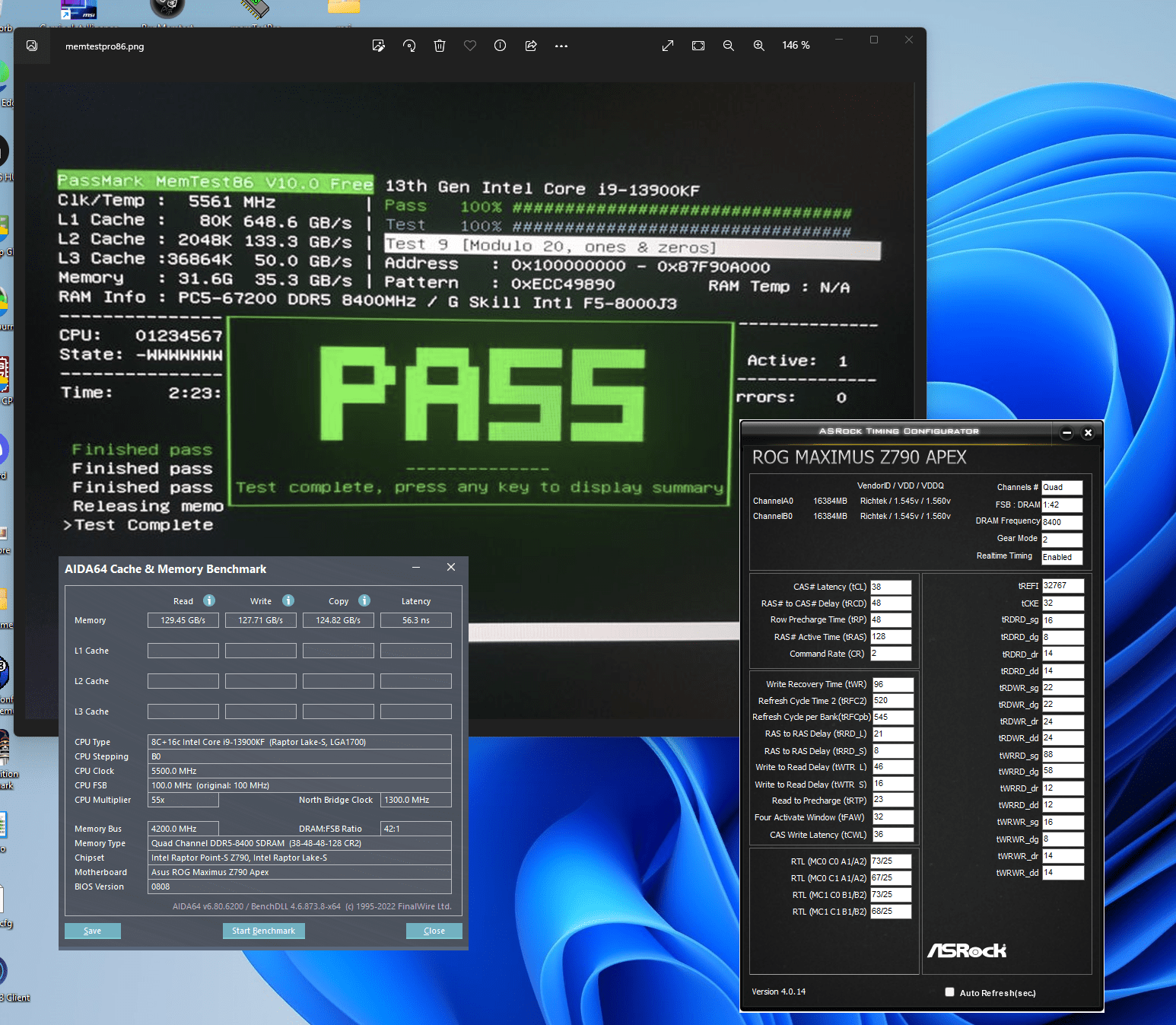Click the Close button in AIDA64 benchmark
This screenshot has height=1025, width=1176.
click(x=434, y=931)
